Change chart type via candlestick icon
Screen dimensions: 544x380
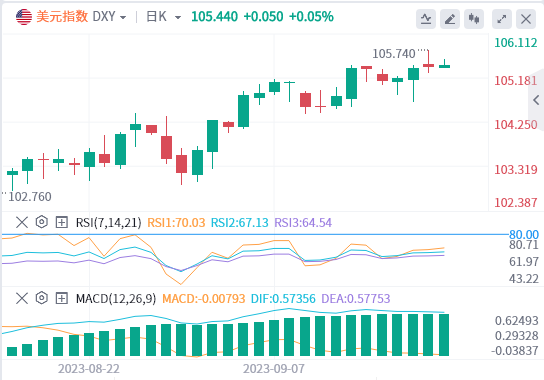pyautogui.click(x=474, y=19)
